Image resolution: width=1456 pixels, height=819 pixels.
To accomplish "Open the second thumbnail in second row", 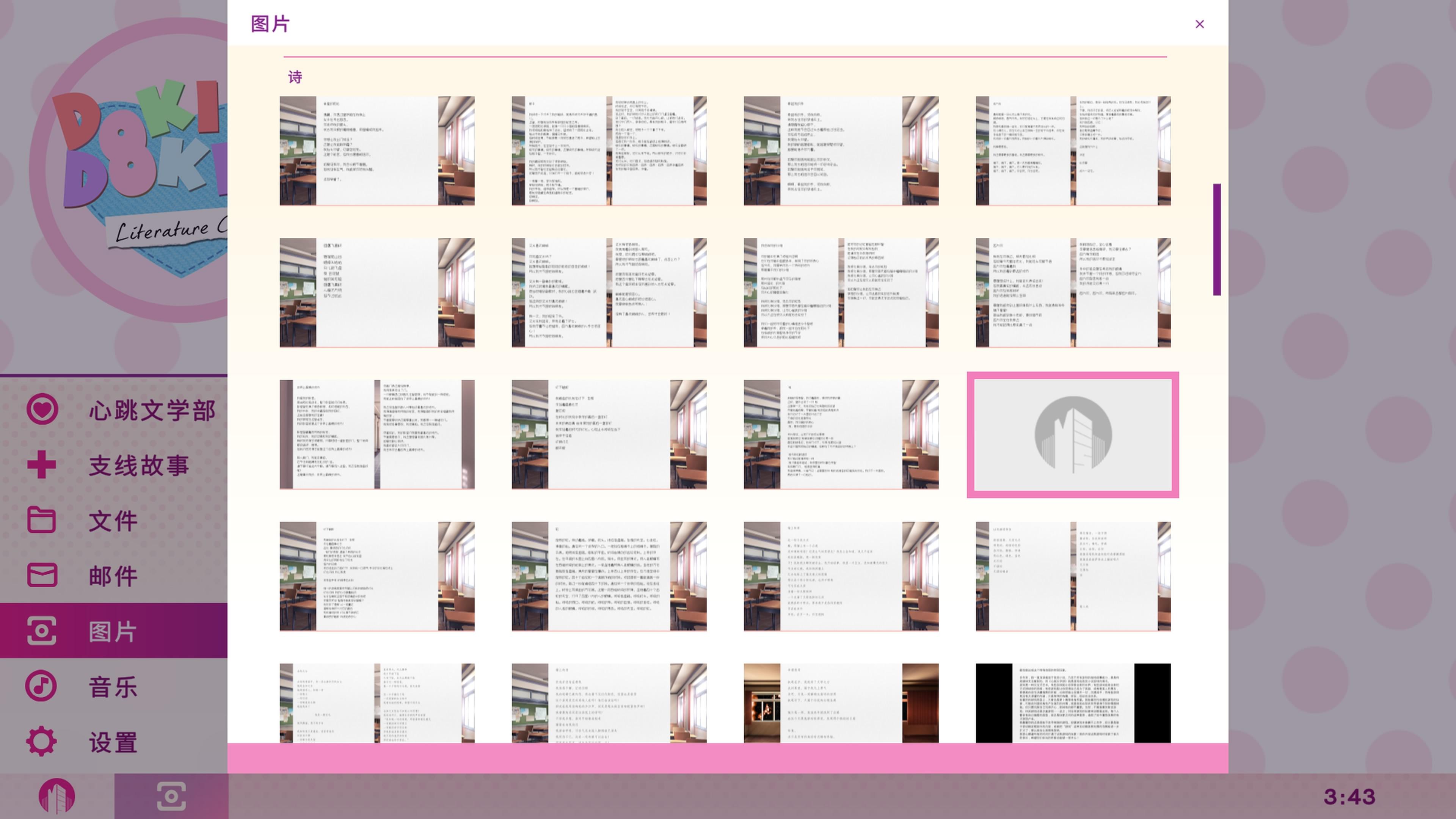I will (609, 293).
